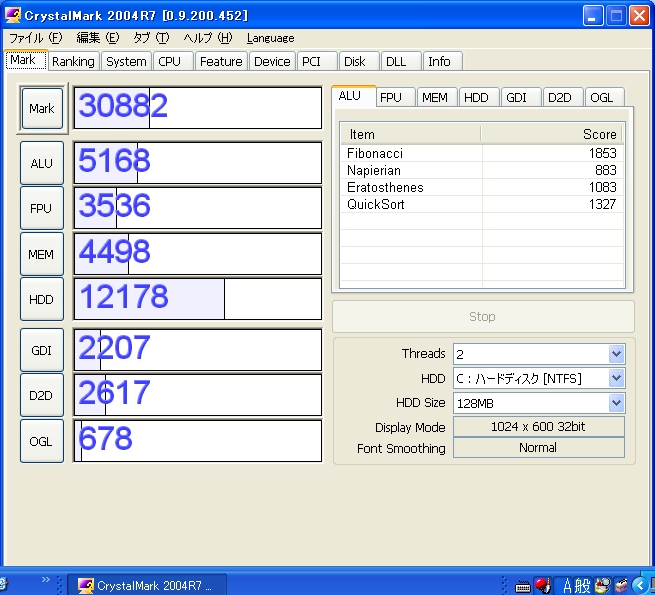This screenshot has width=655, height=595.
Task: Click the Stop button
Action: [483, 316]
